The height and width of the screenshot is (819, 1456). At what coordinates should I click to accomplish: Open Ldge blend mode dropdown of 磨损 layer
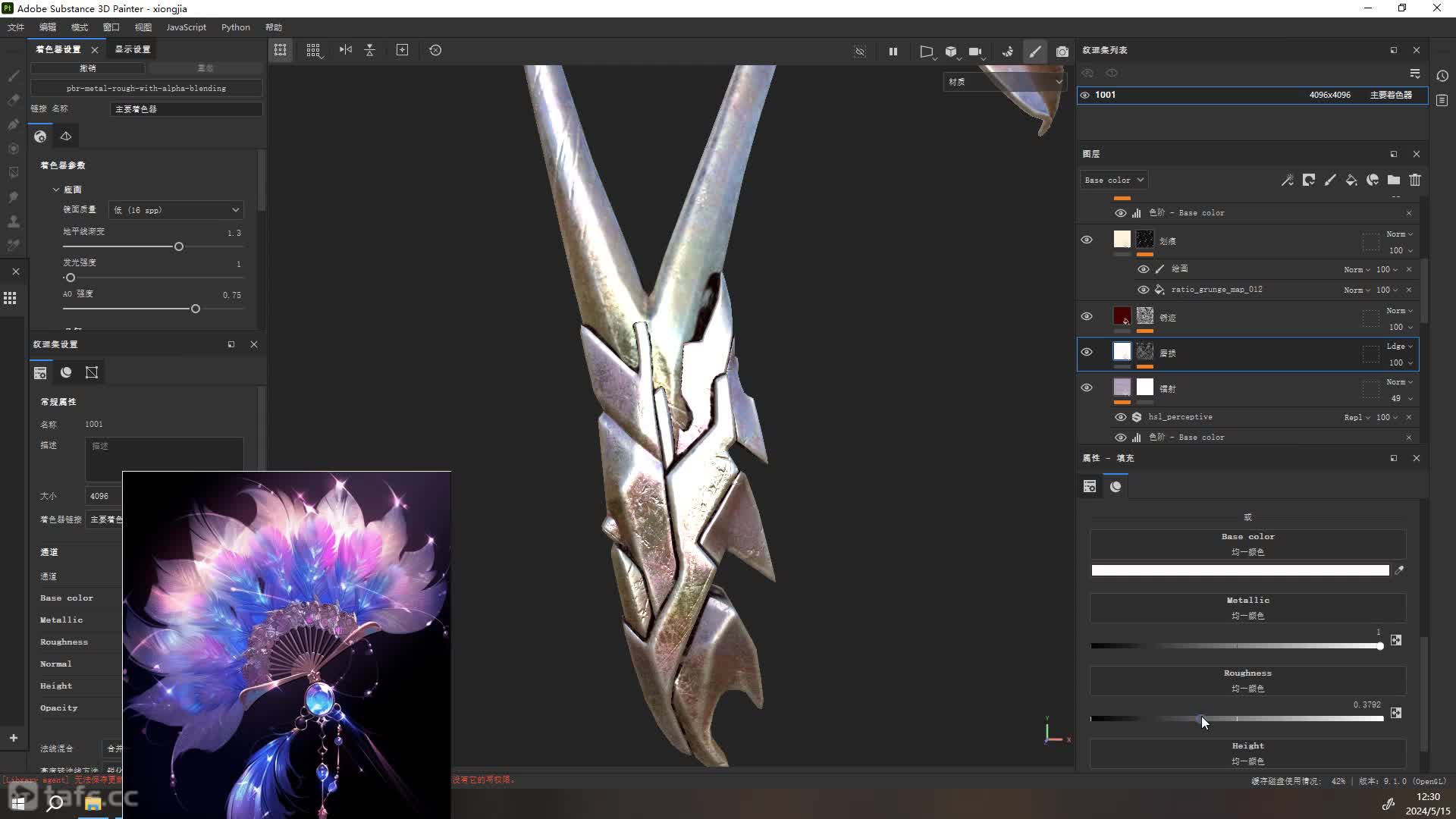1400,347
